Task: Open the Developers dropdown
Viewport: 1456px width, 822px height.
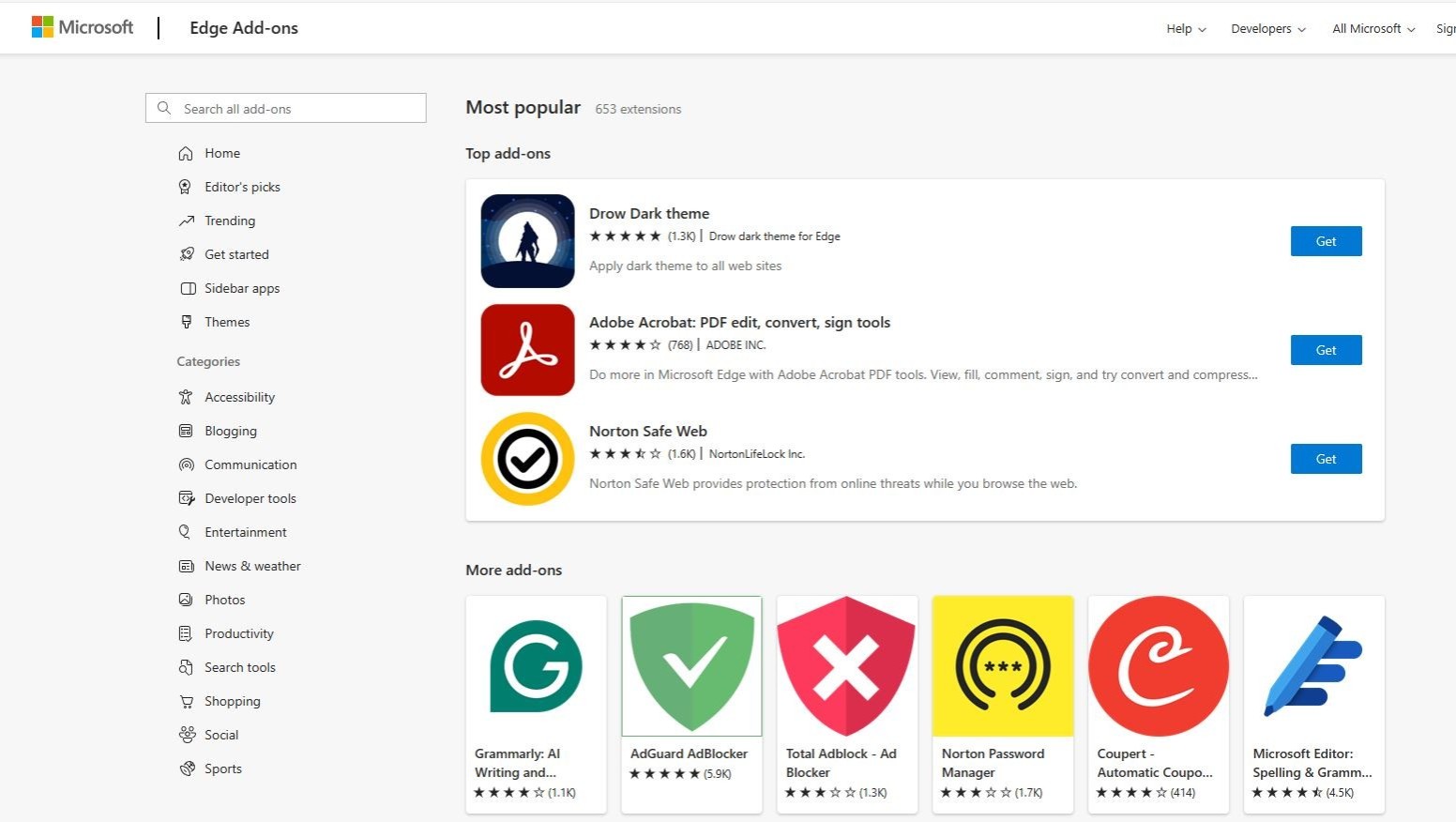Action: [1266, 28]
